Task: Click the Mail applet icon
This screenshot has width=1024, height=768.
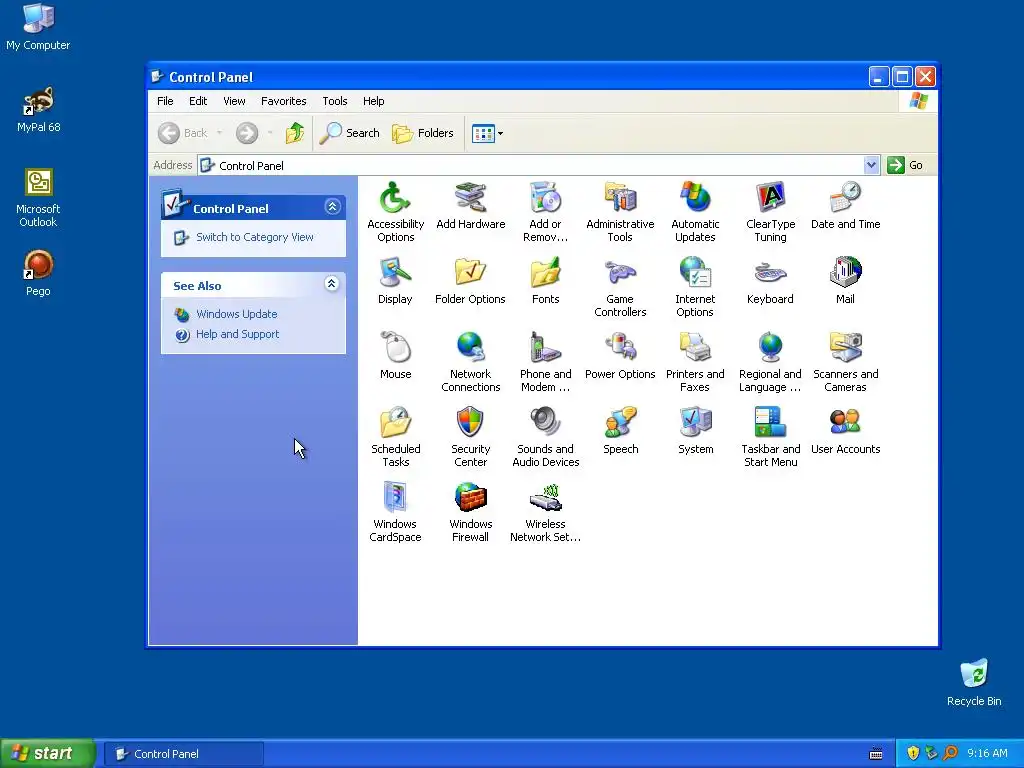Action: coord(845,273)
